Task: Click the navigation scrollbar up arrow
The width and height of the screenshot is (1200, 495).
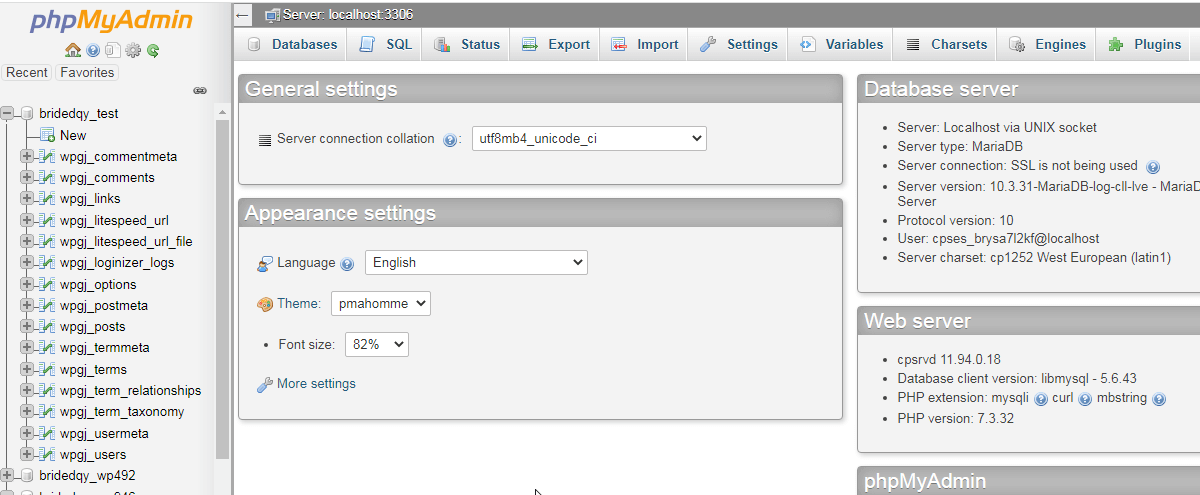Action: (223, 111)
